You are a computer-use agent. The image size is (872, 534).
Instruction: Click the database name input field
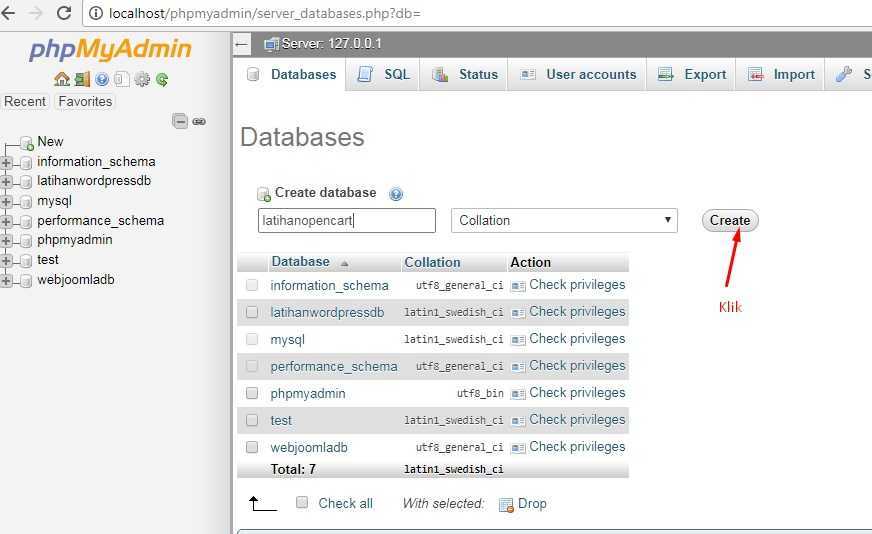coord(346,220)
